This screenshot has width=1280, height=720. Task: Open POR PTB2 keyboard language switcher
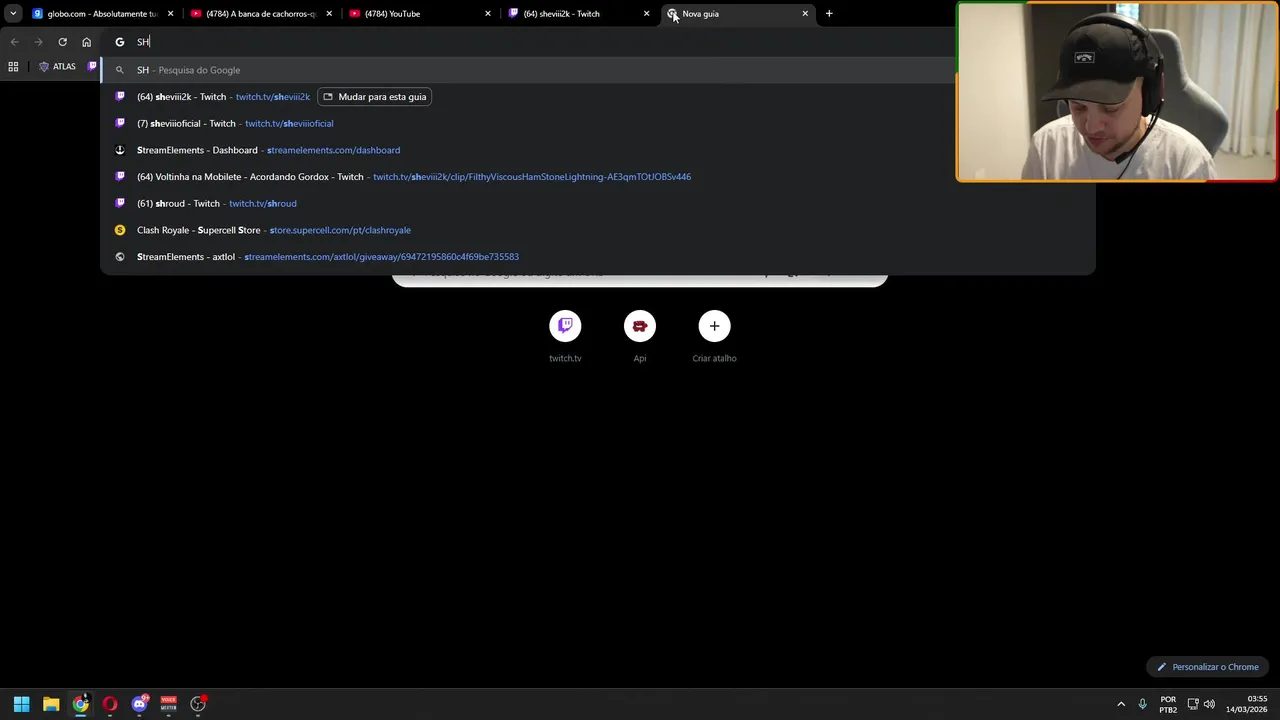click(1168, 704)
